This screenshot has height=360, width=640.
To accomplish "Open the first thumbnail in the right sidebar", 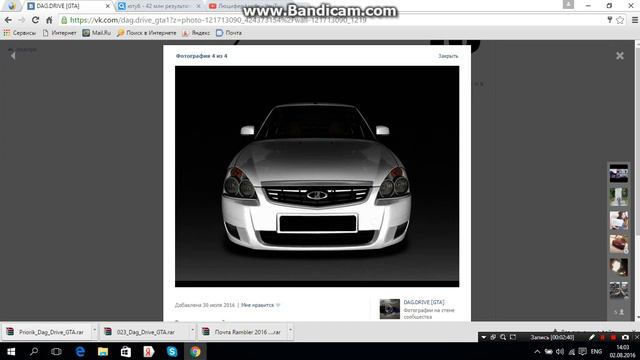I will [x=618, y=173].
